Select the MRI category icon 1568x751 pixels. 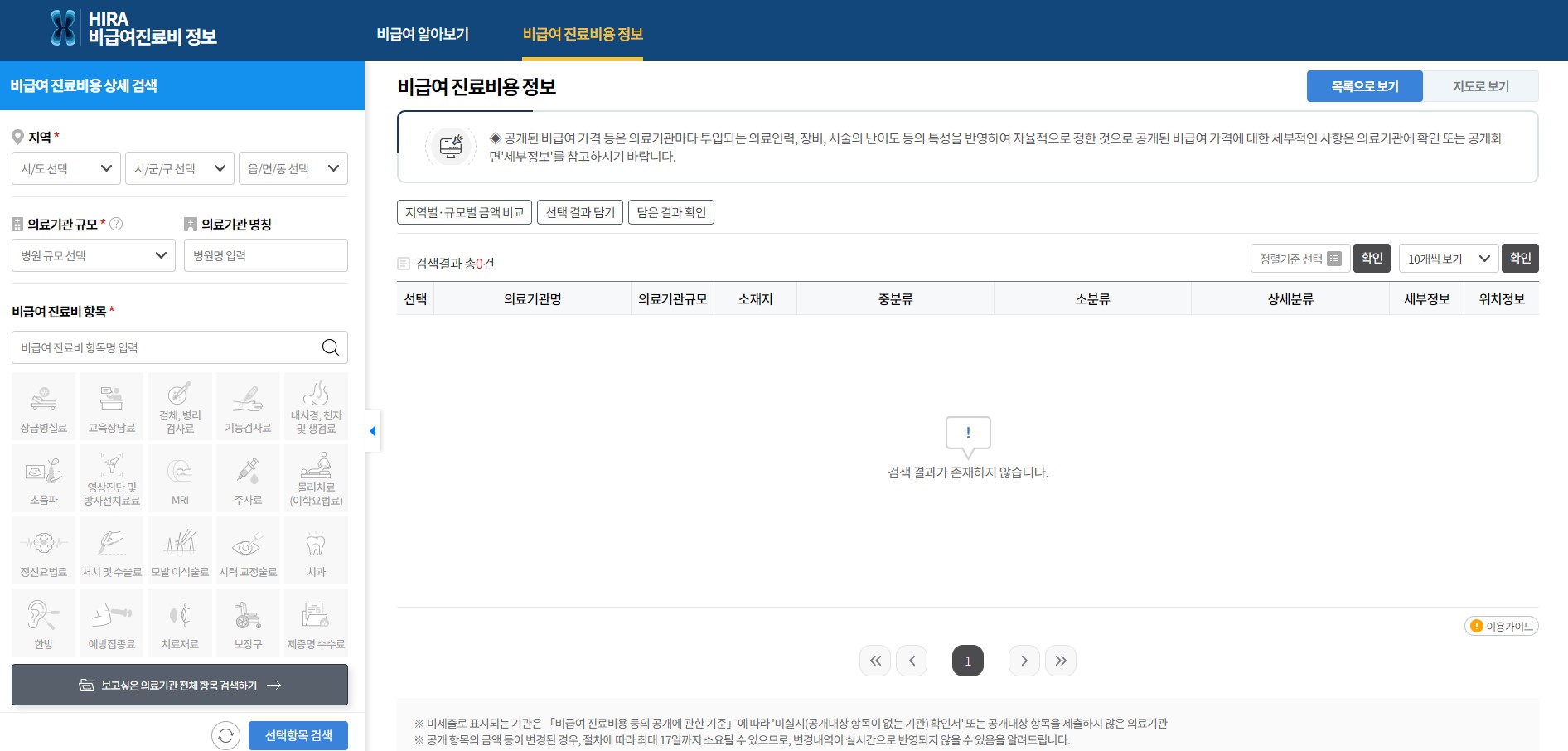pos(179,477)
